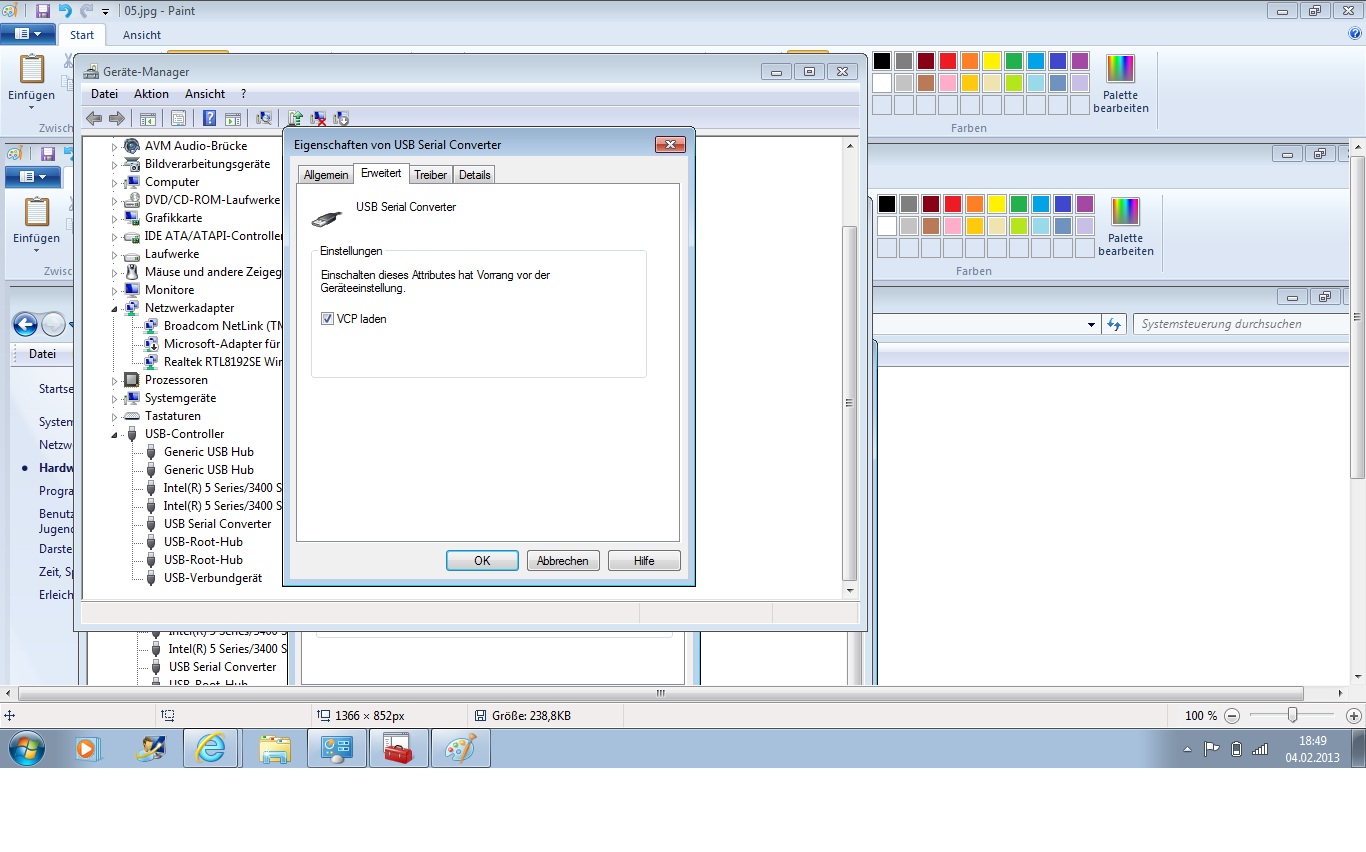Image resolution: width=1366 pixels, height=852 pixels.
Task: Open the Windows Start orb
Action: coord(26,747)
